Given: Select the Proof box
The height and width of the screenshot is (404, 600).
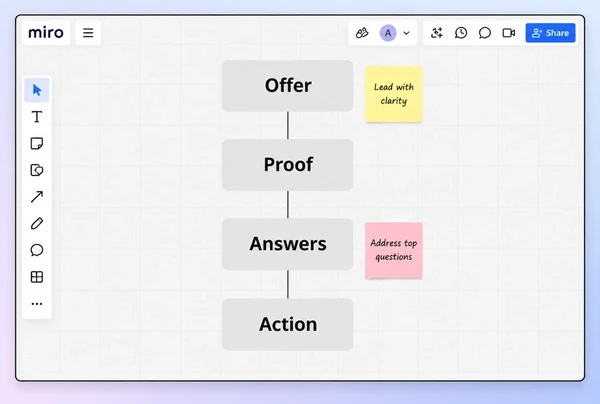Looking at the screenshot, I should [x=288, y=165].
